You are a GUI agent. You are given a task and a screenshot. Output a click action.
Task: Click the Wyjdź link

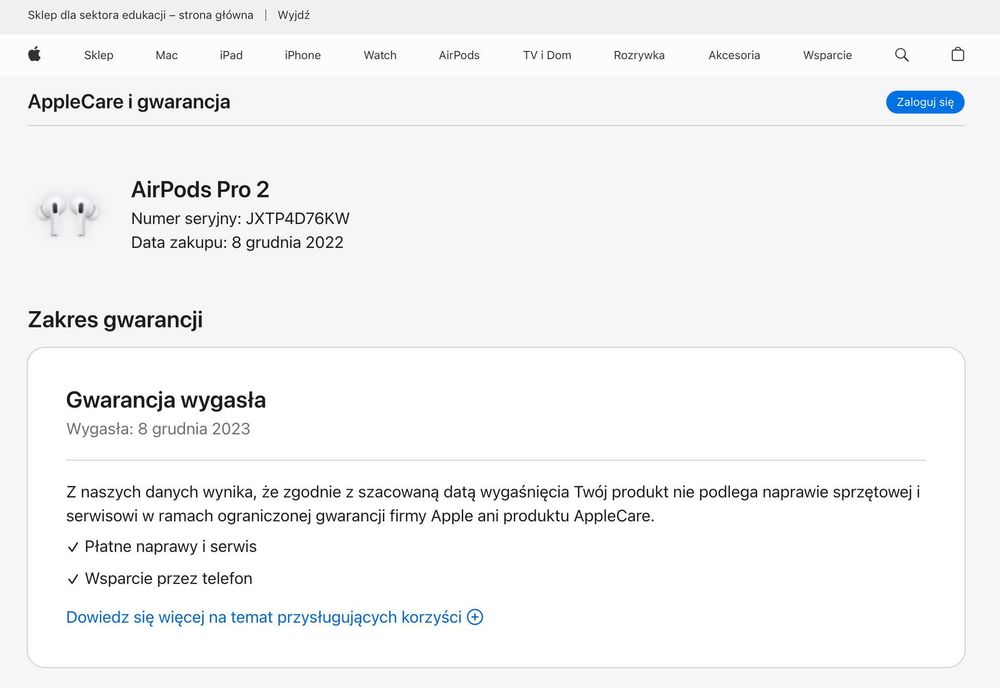[x=294, y=15]
